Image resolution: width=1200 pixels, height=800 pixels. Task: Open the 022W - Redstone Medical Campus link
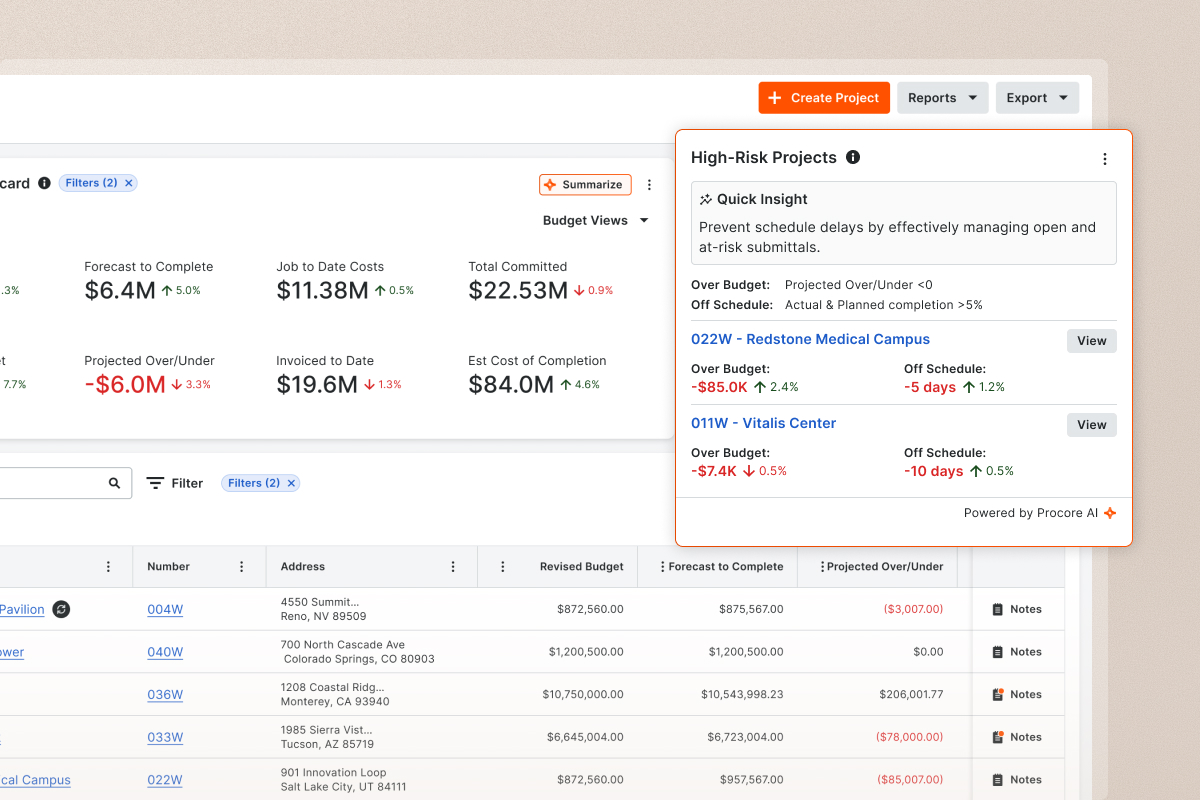pyautogui.click(x=810, y=339)
